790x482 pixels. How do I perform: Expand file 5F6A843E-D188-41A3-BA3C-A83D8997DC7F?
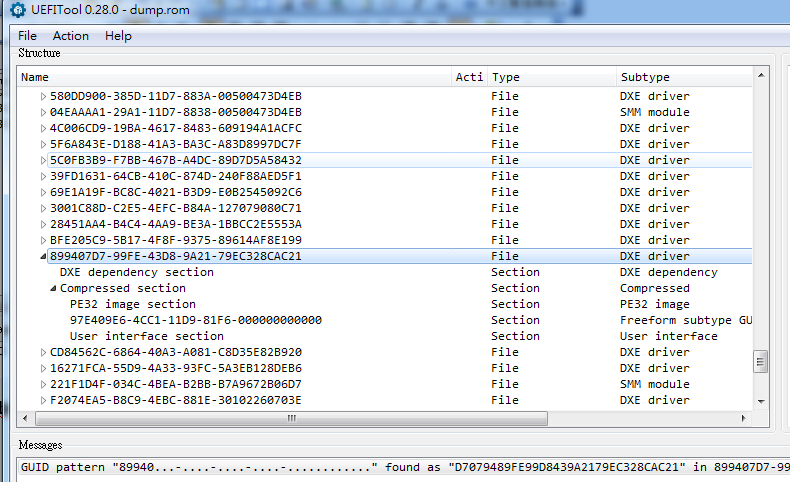click(x=43, y=145)
